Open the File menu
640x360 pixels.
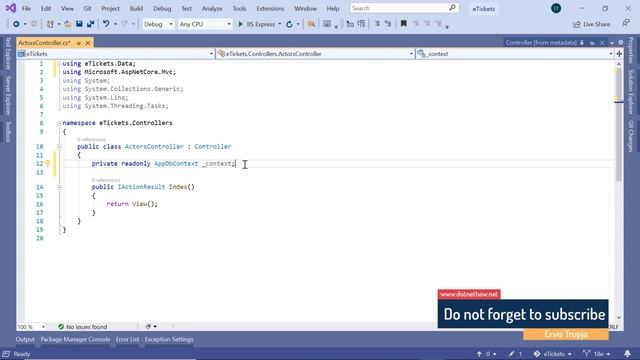point(26,9)
